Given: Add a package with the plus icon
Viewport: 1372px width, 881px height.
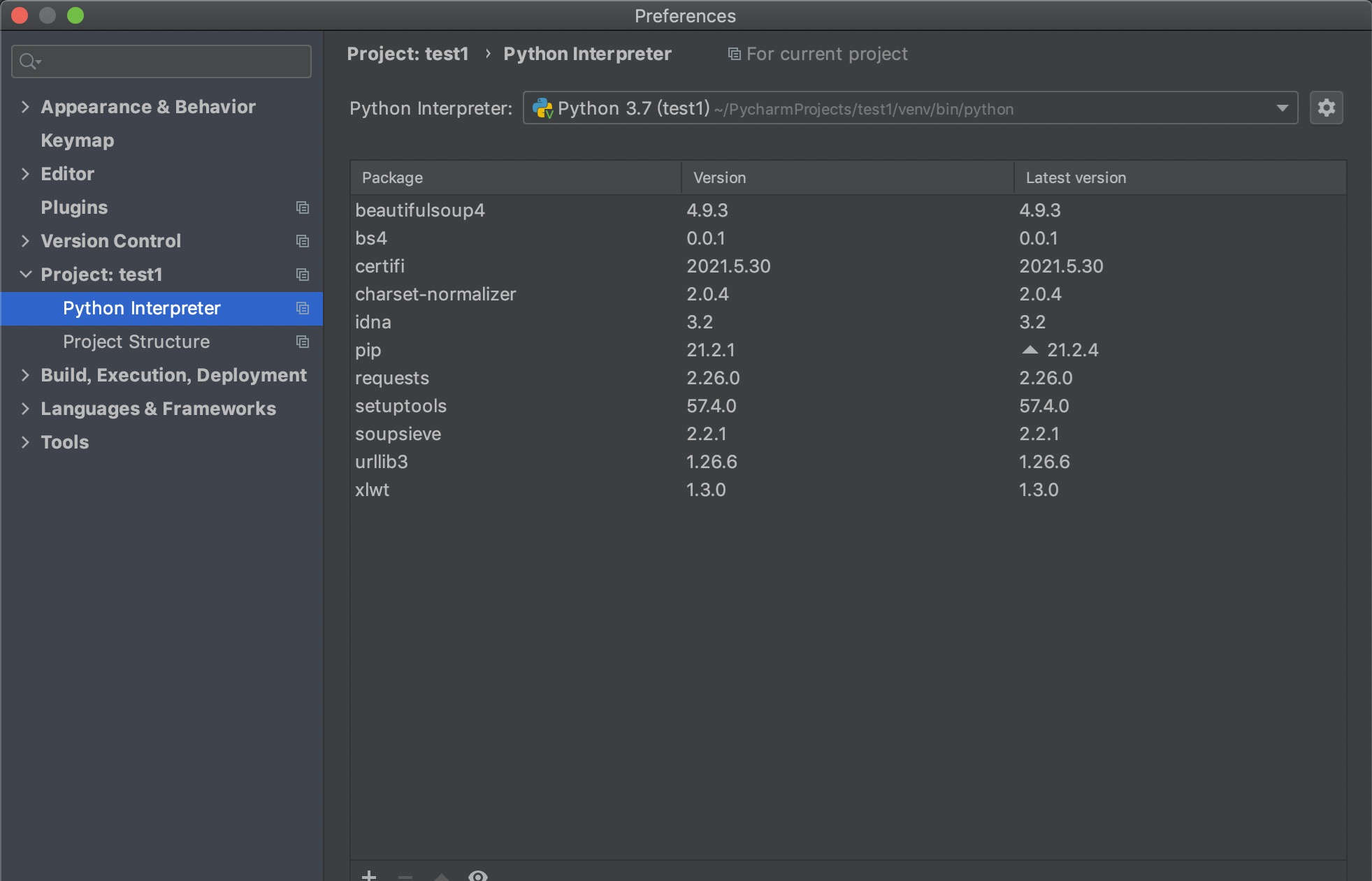Looking at the screenshot, I should pos(369,875).
